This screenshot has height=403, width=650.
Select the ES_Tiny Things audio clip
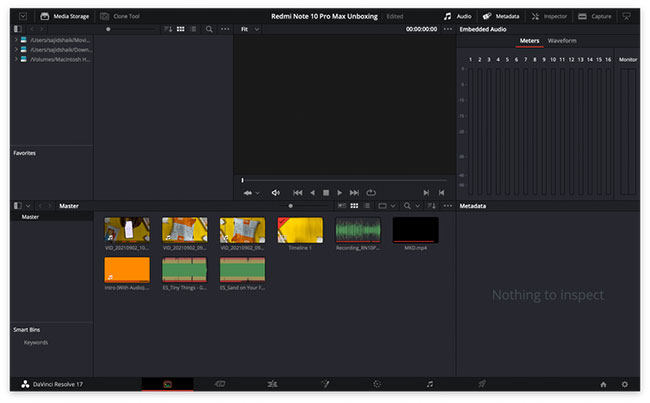pos(184,270)
